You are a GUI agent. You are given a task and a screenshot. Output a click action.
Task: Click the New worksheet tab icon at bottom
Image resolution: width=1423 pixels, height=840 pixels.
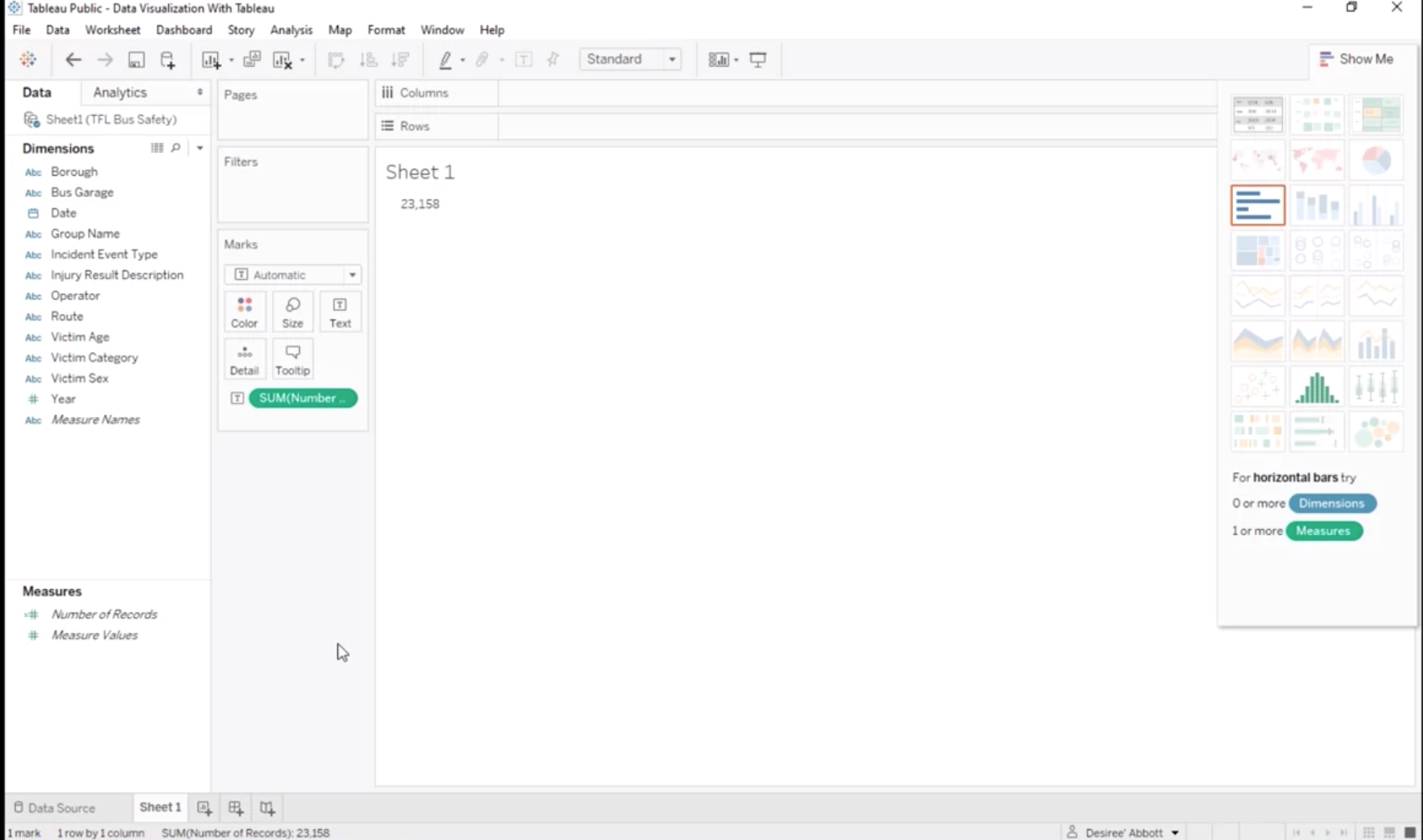coord(204,808)
